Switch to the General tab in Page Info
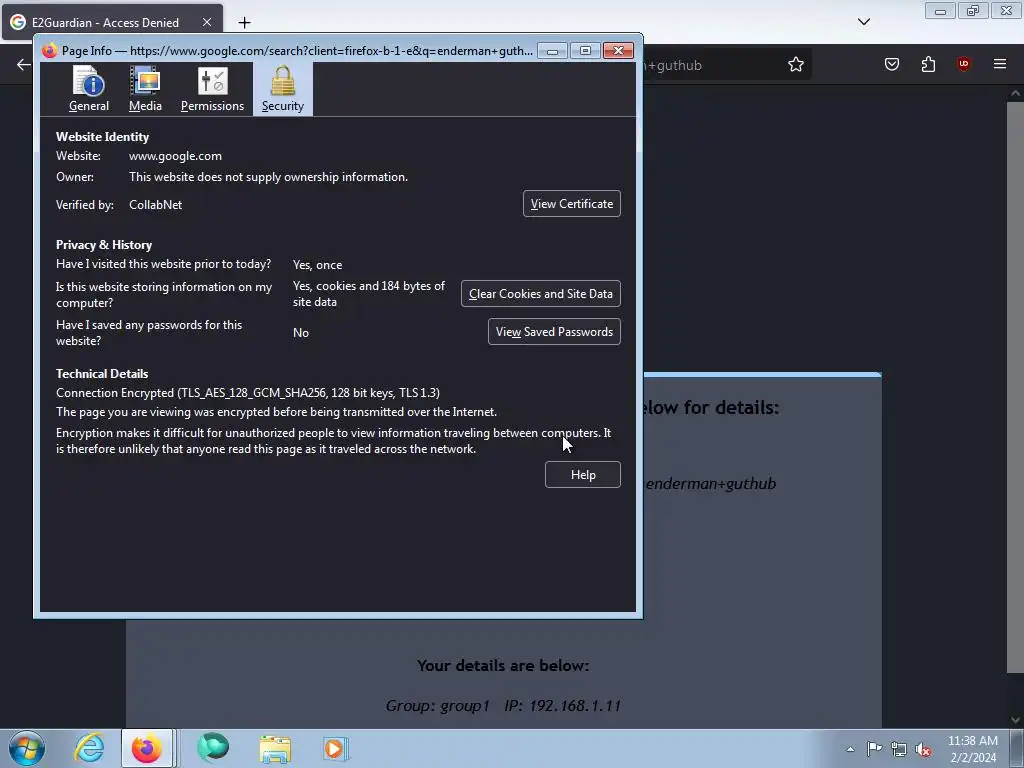This screenshot has width=1024, height=768. 89,89
